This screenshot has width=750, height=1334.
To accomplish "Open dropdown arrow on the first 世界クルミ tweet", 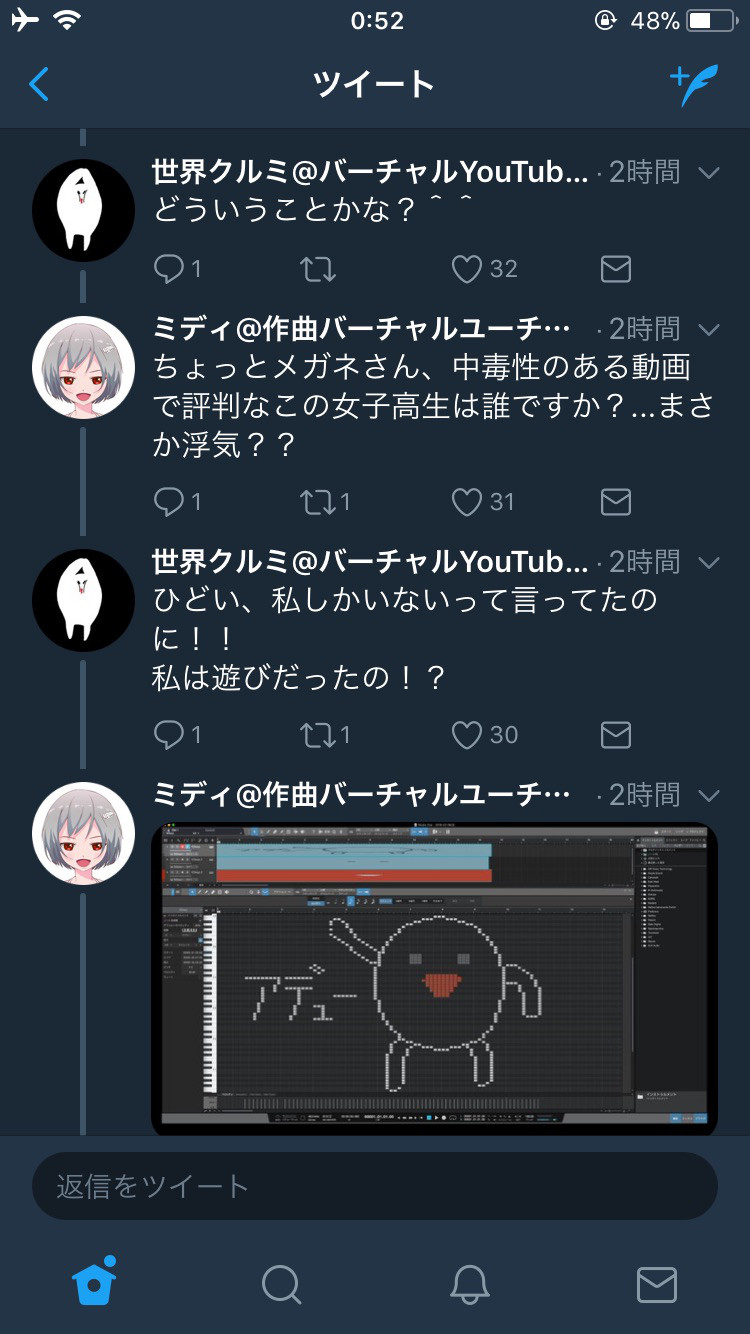I will pos(708,173).
